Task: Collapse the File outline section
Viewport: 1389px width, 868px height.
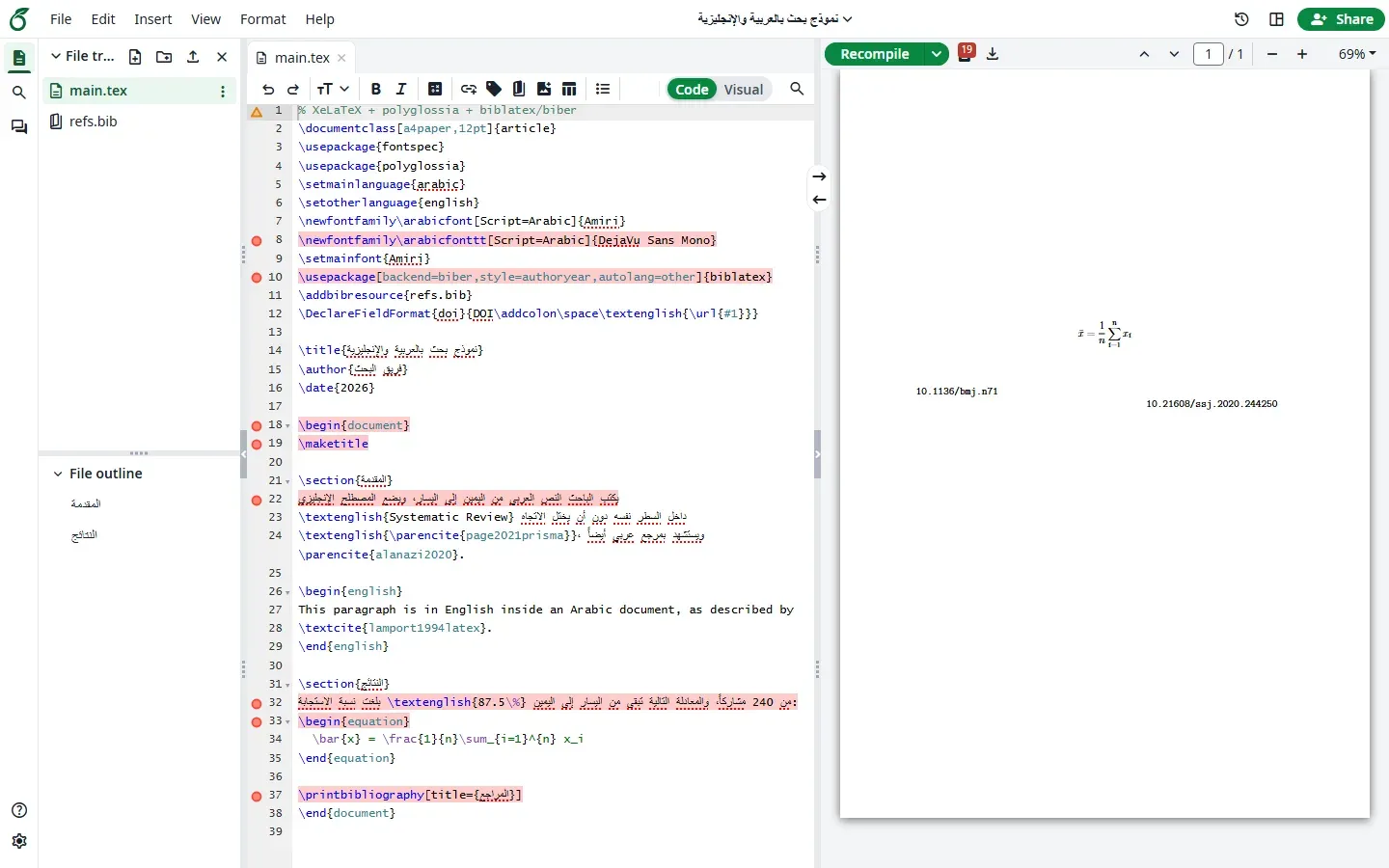Action: click(58, 474)
